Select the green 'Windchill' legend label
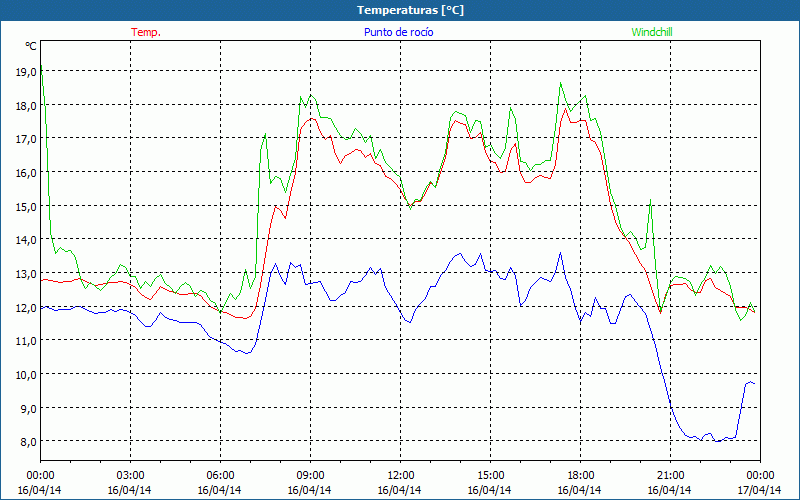The image size is (800, 500). click(x=652, y=32)
